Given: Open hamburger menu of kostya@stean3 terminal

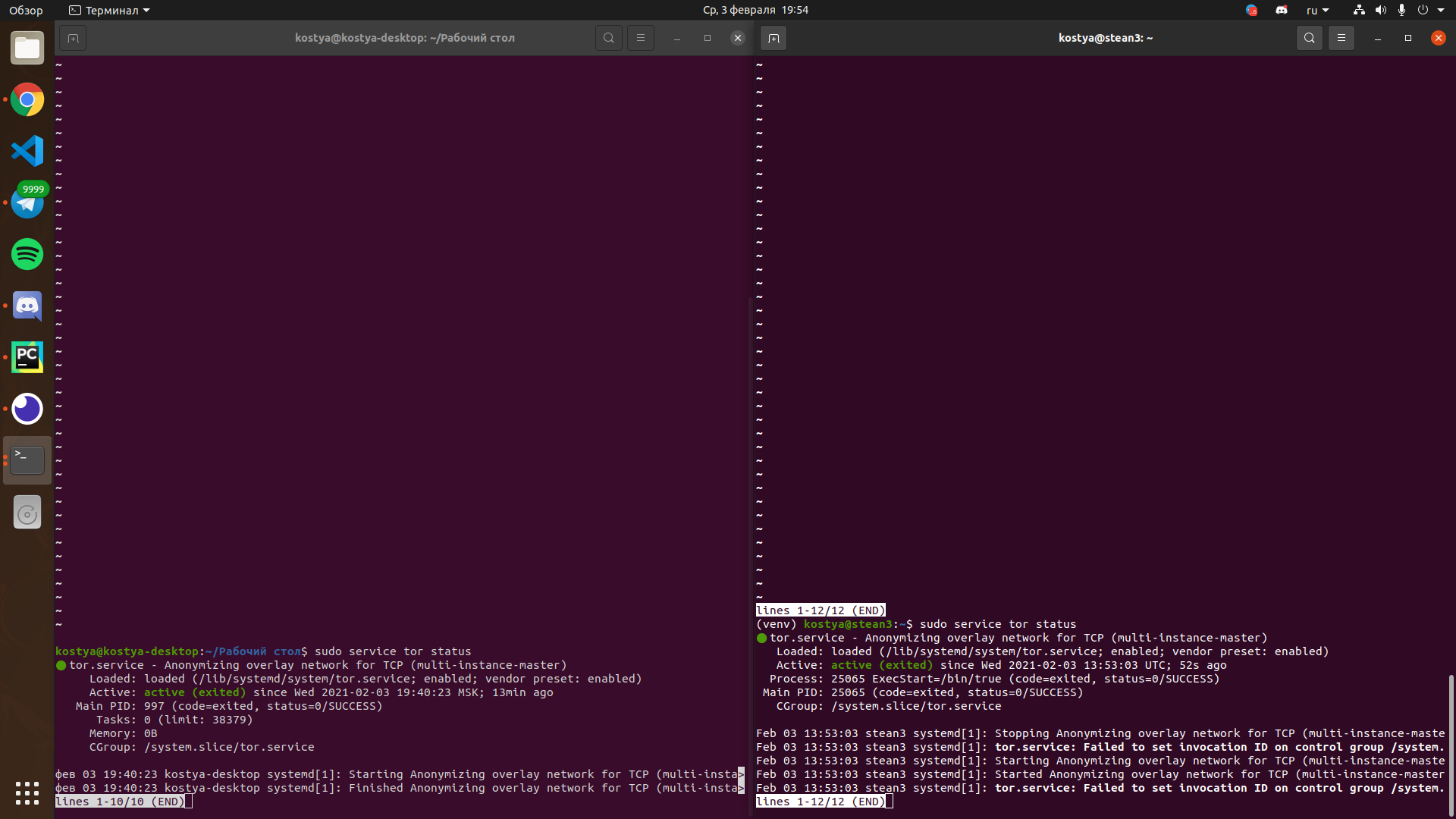Looking at the screenshot, I should coord(1341,38).
